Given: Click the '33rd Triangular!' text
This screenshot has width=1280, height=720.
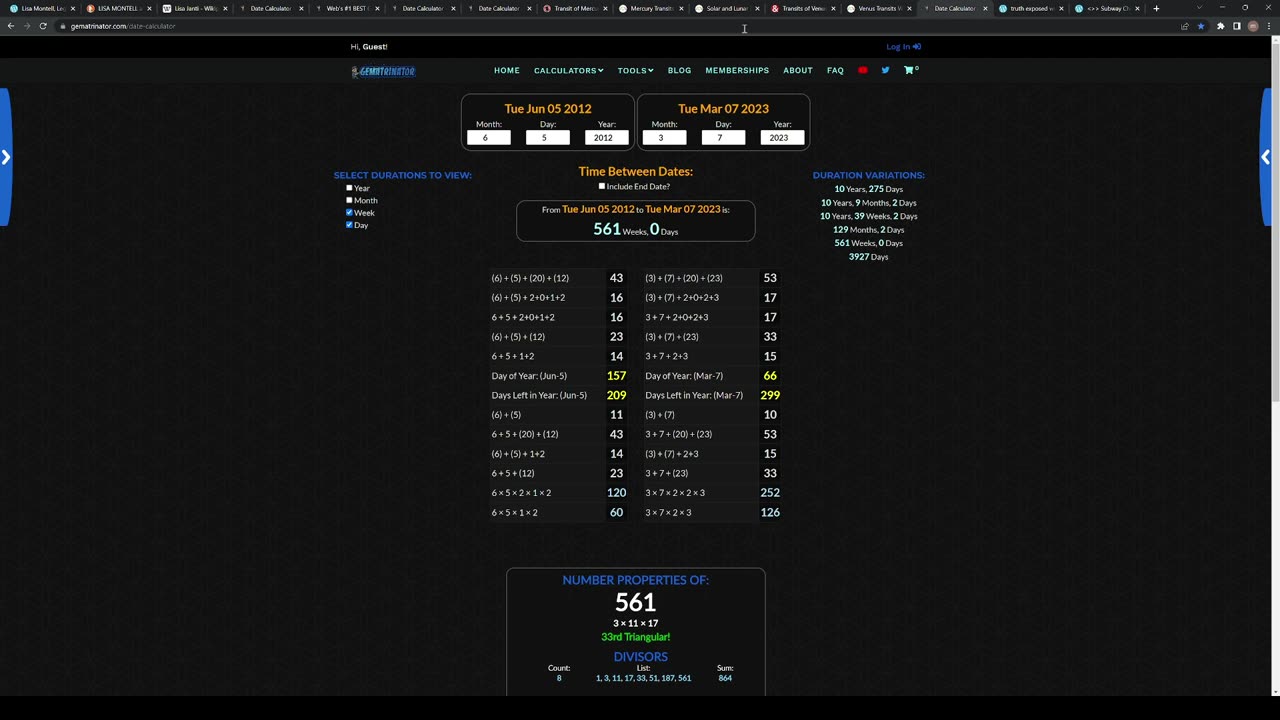Looking at the screenshot, I should [x=636, y=637].
